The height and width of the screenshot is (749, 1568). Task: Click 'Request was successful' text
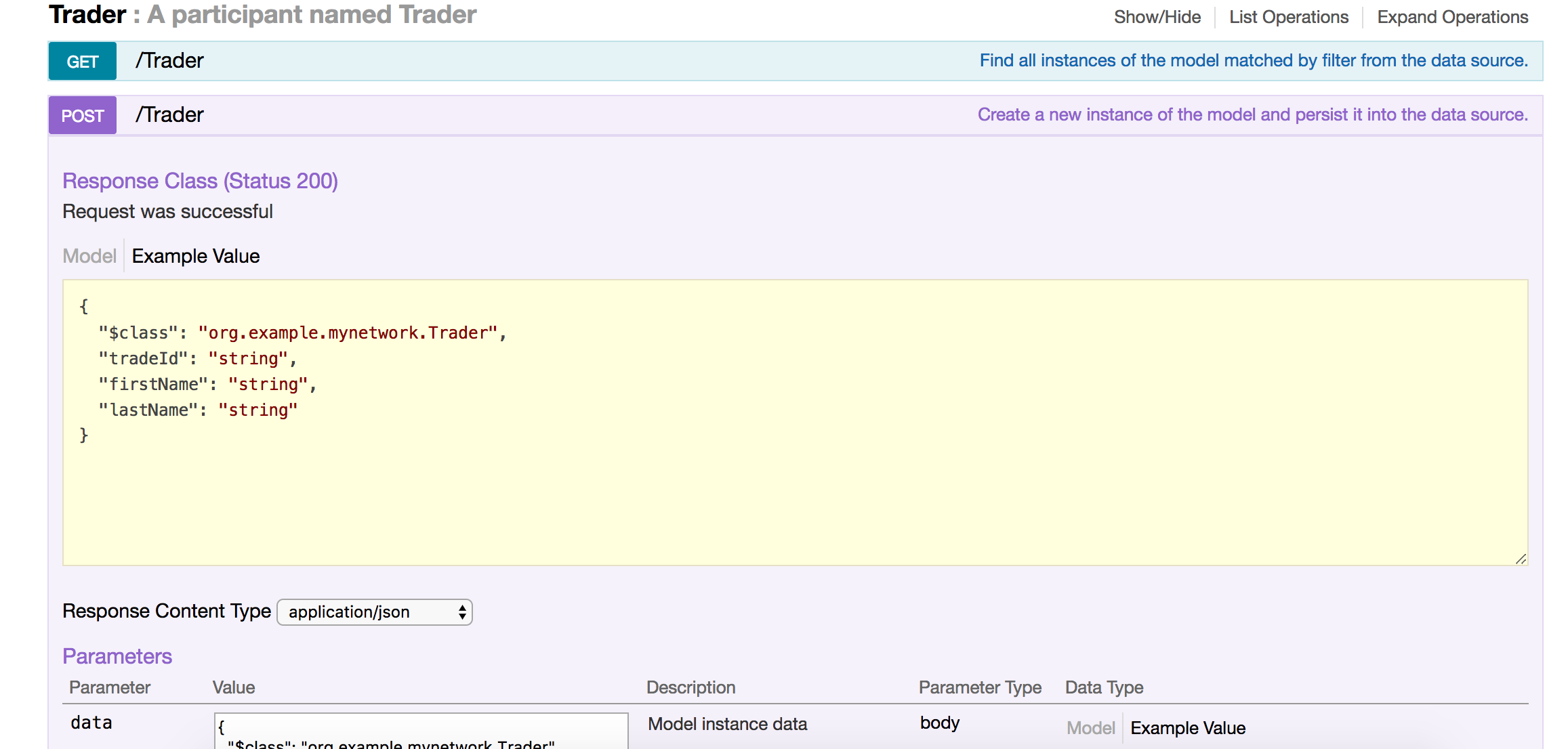click(167, 211)
